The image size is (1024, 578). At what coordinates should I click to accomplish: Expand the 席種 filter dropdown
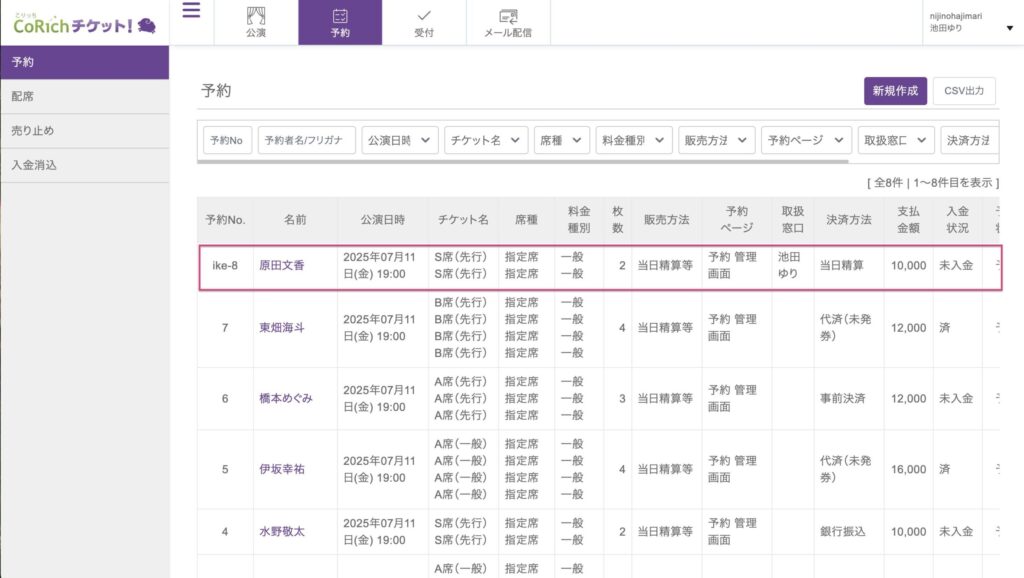click(x=562, y=141)
